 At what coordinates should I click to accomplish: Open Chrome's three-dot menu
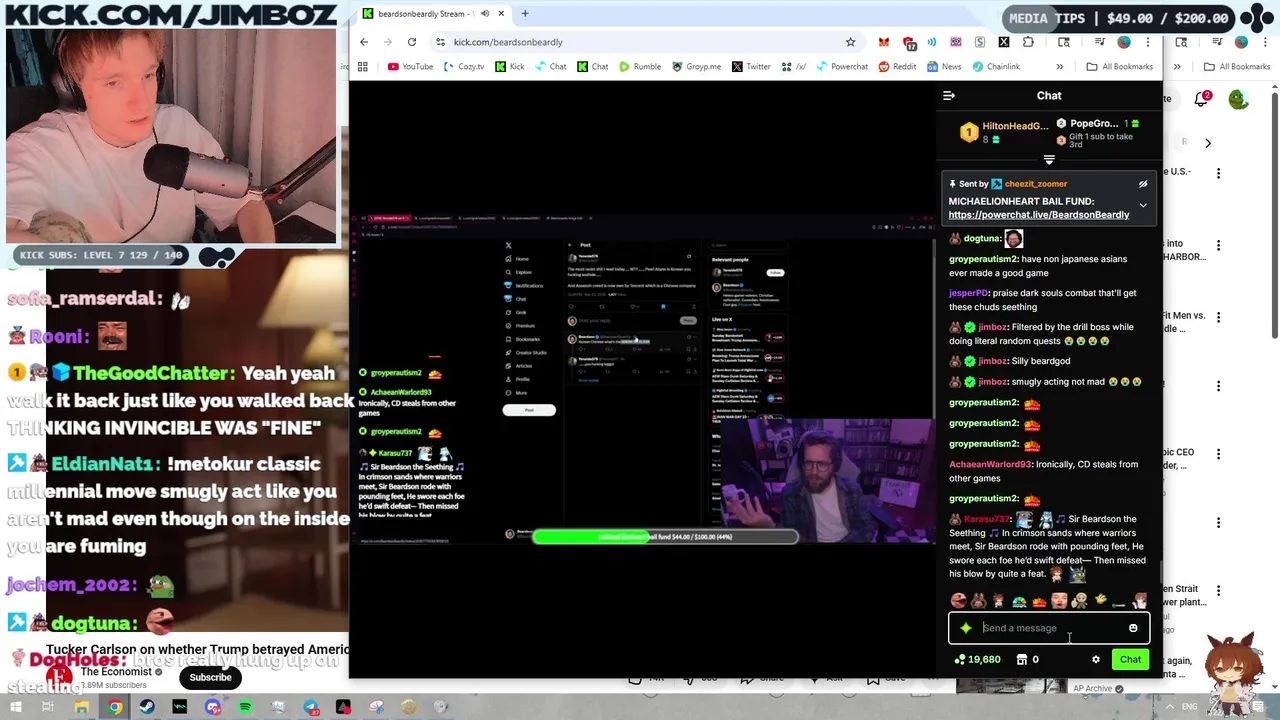click(1148, 42)
